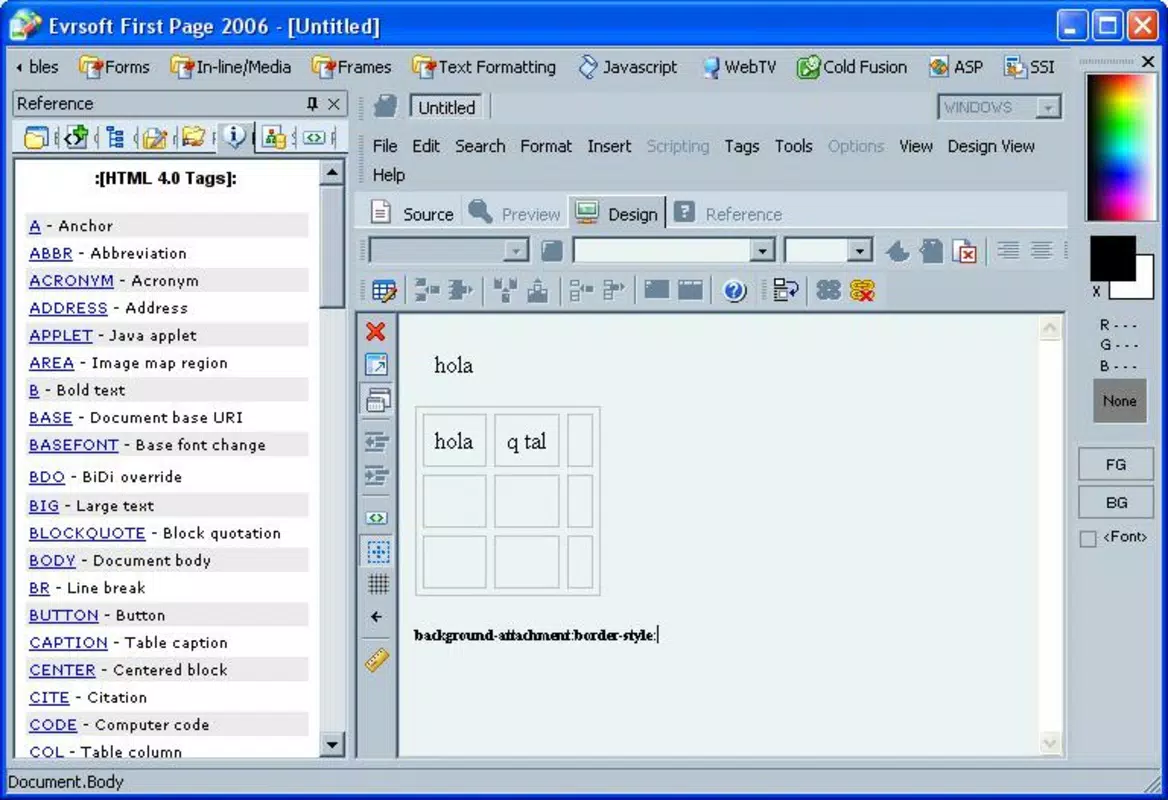The height and width of the screenshot is (800, 1168).
Task: Select the info icon in Reference panel
Action: 235,137
